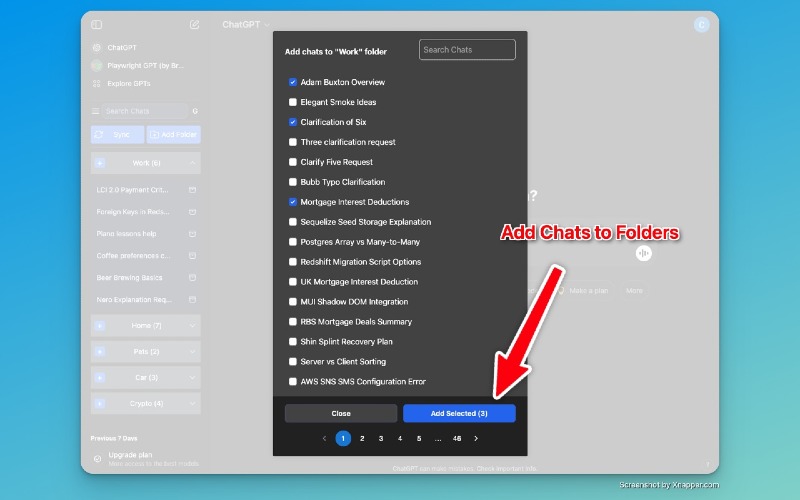The image size is (800, 500).
Task: Uncheck Adam Buxton Overview checkbox
Action: [x=292, y=82]
